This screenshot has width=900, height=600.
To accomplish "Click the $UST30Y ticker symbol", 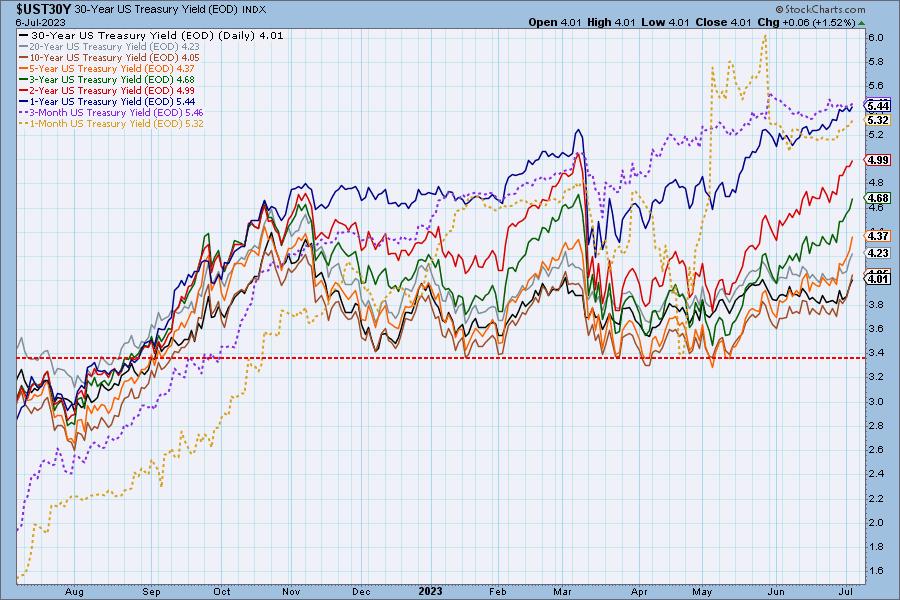I will tap(44, 9).
